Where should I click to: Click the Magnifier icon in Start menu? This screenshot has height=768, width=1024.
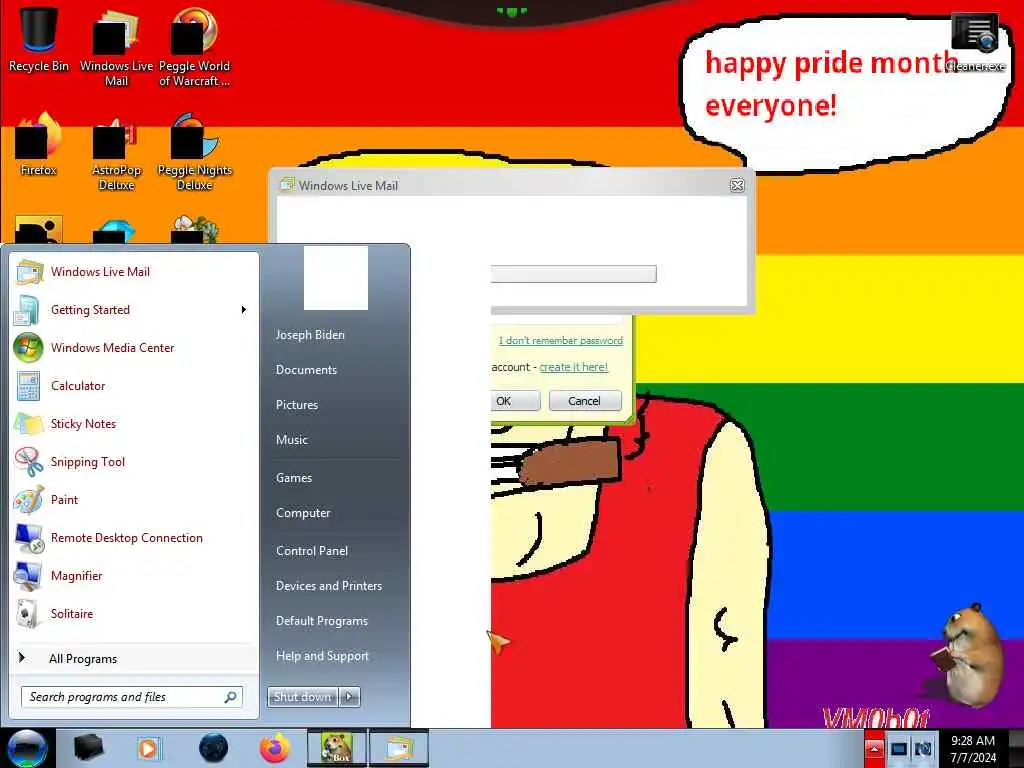coord(29,575)
